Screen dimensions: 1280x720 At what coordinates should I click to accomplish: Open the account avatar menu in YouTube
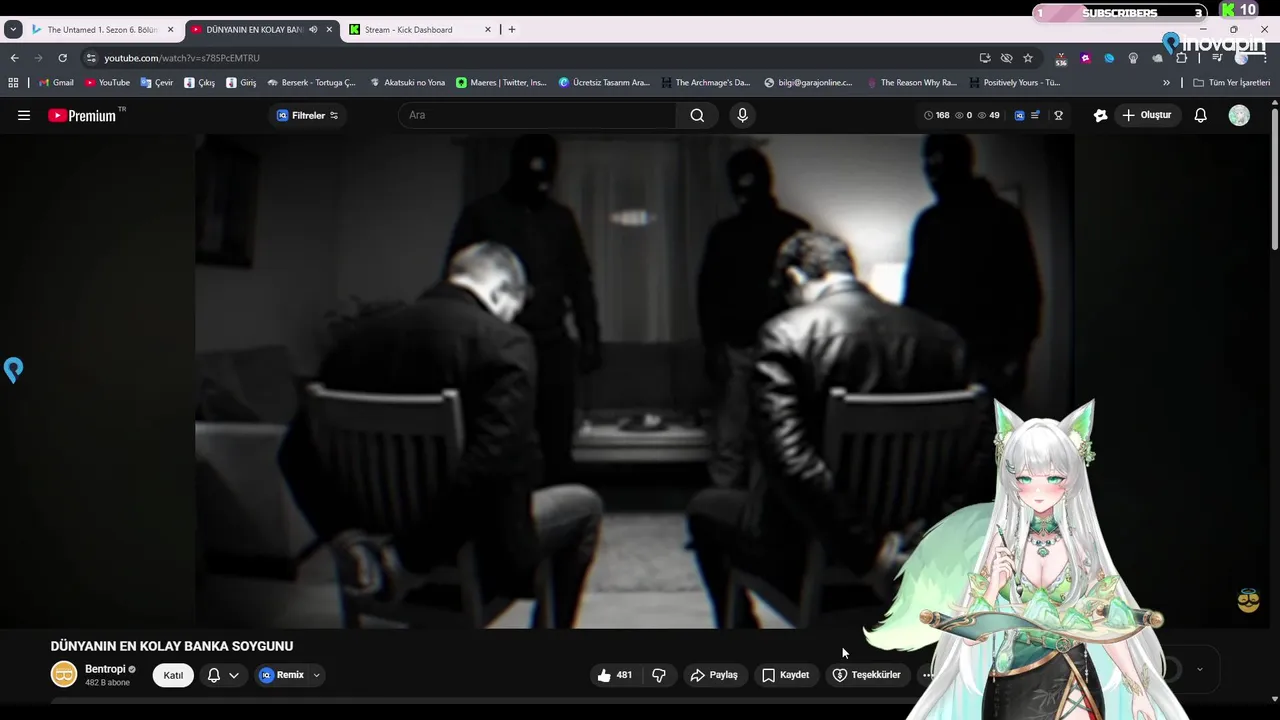[1239, 115]
